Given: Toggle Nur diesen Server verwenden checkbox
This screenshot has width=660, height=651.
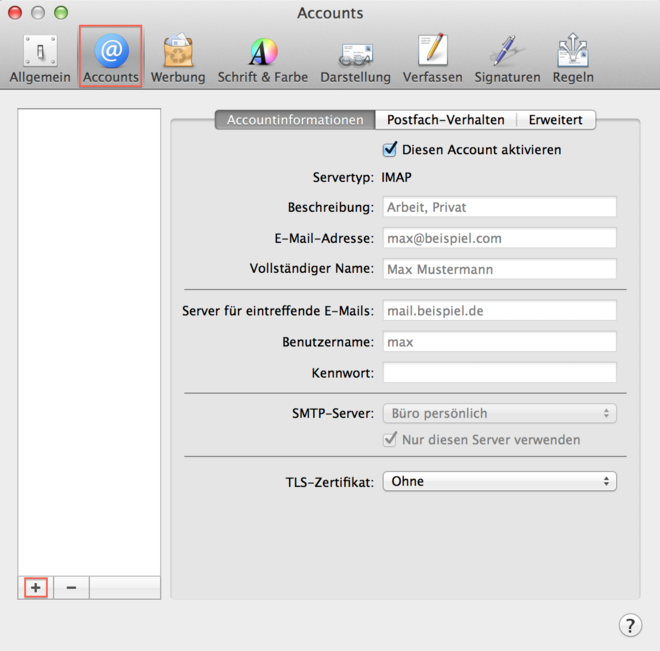Looking at the screenshot, I should tap(390, 440).
